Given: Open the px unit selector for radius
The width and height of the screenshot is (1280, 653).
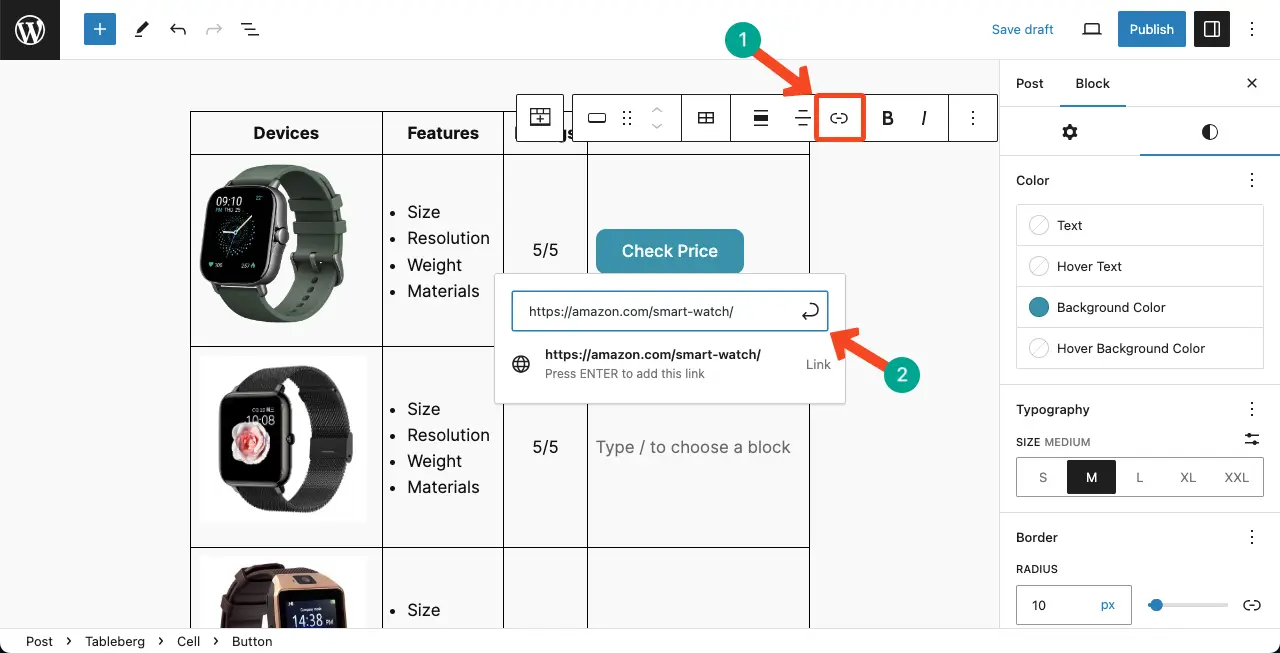Looking at the screenshot, I should click(1108, 605).
